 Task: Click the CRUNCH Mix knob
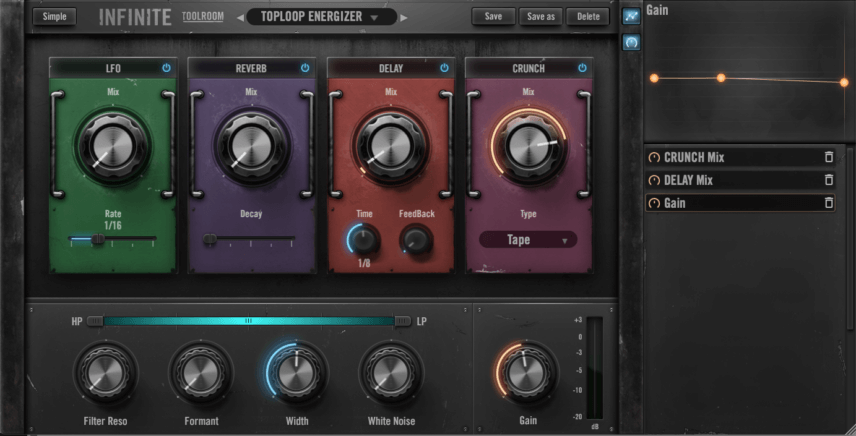pyautogui.click(x=529, y=145)
